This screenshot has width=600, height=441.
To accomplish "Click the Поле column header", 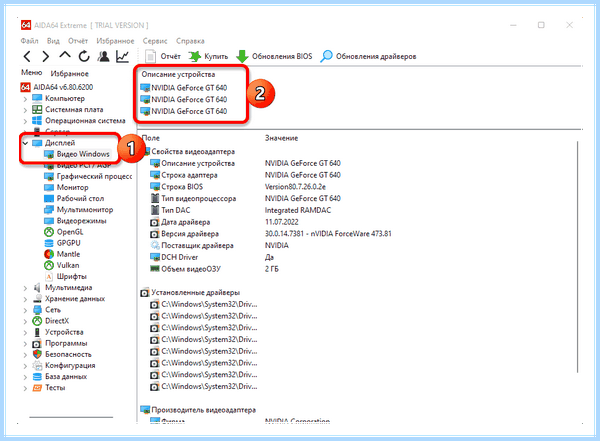I will pyautogui.click(x=151, y=138).
